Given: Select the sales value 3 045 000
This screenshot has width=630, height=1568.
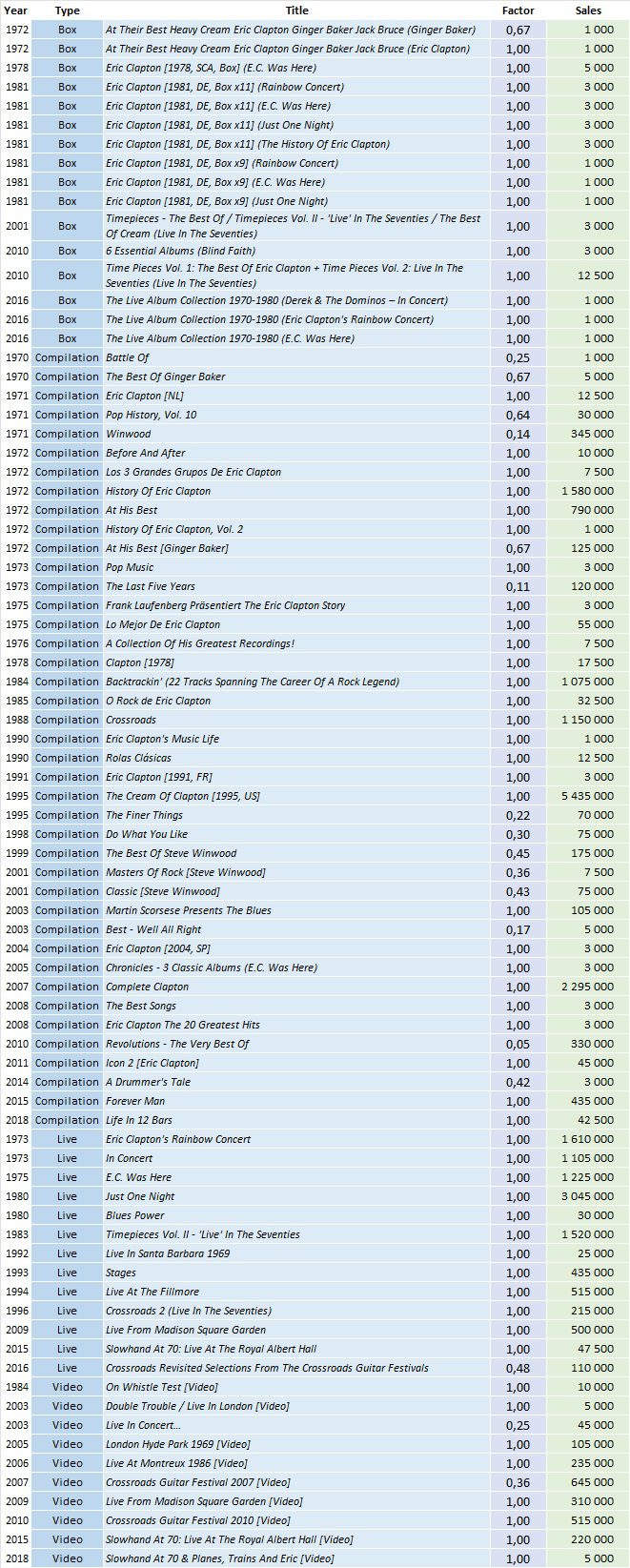Looking at the screenshot, I should (x=588, y=1196).
